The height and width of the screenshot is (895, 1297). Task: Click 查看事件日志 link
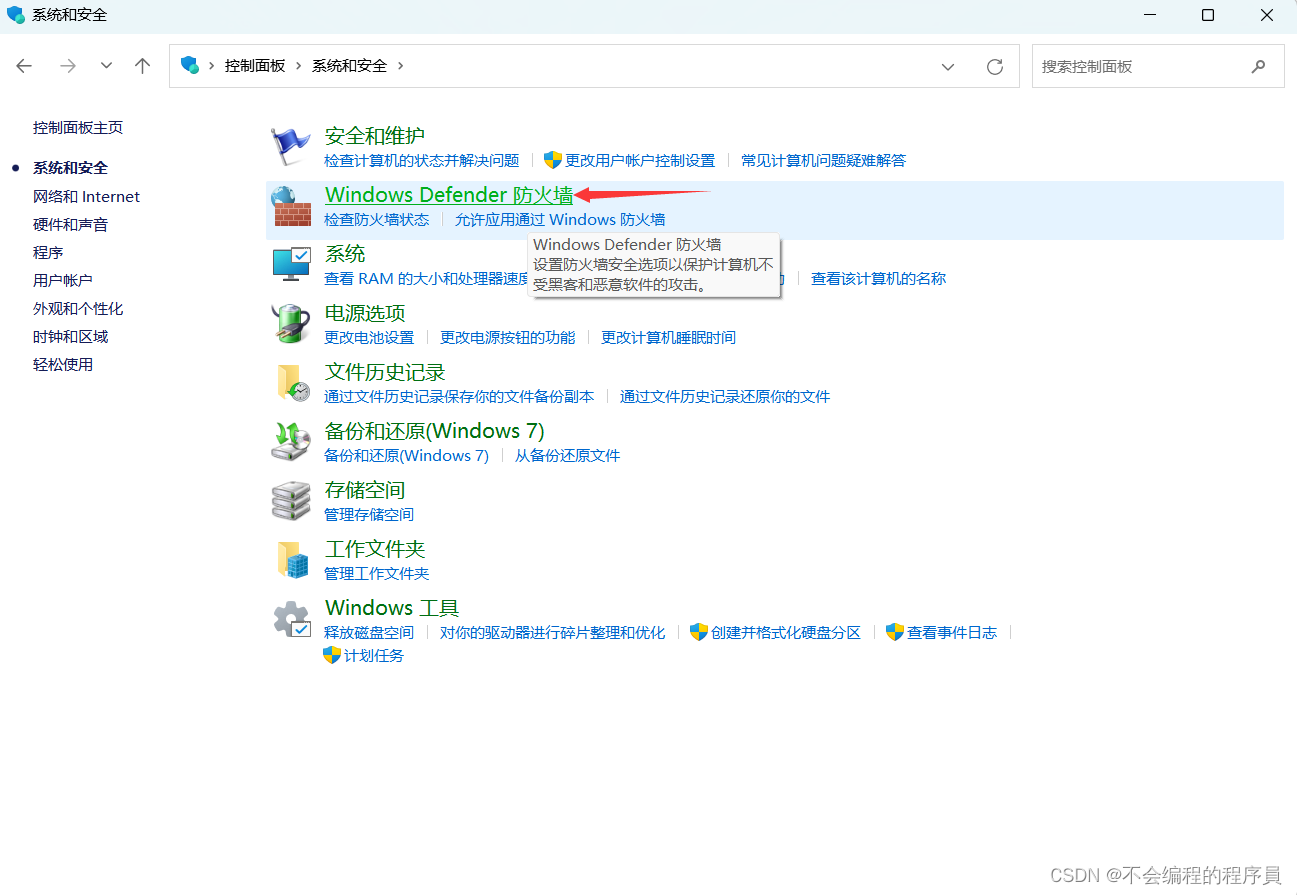pos(952,633)
